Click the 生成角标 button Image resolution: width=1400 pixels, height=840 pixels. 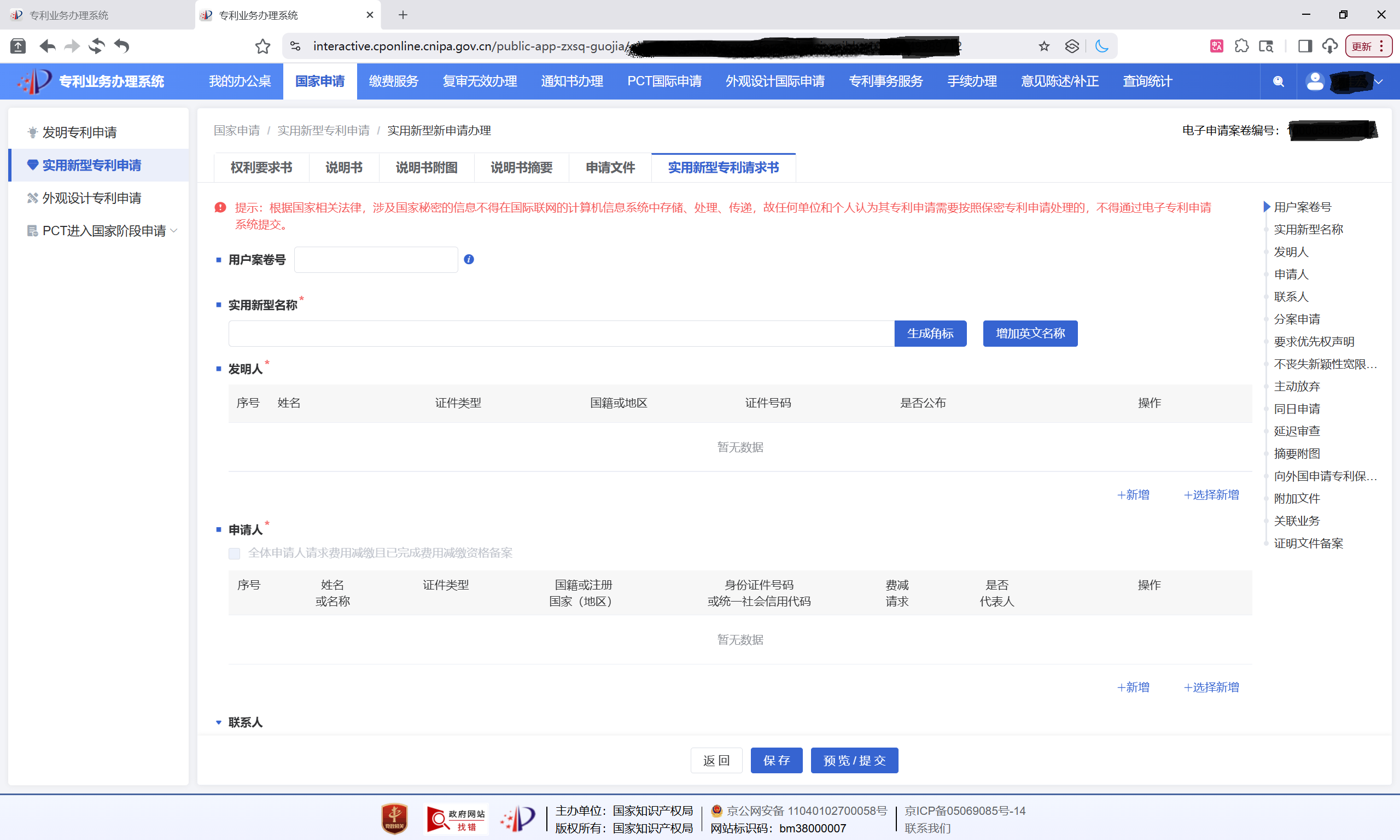point(930,334)
